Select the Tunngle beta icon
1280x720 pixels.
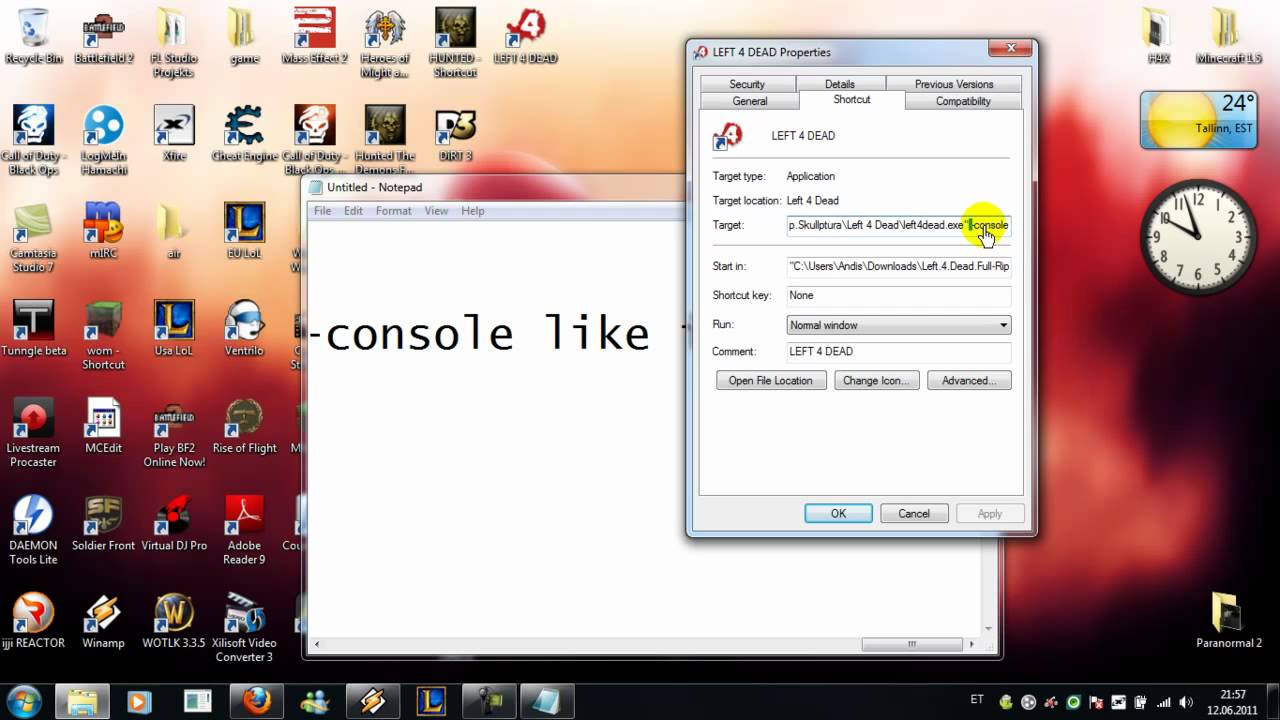(x=33, y=329)
